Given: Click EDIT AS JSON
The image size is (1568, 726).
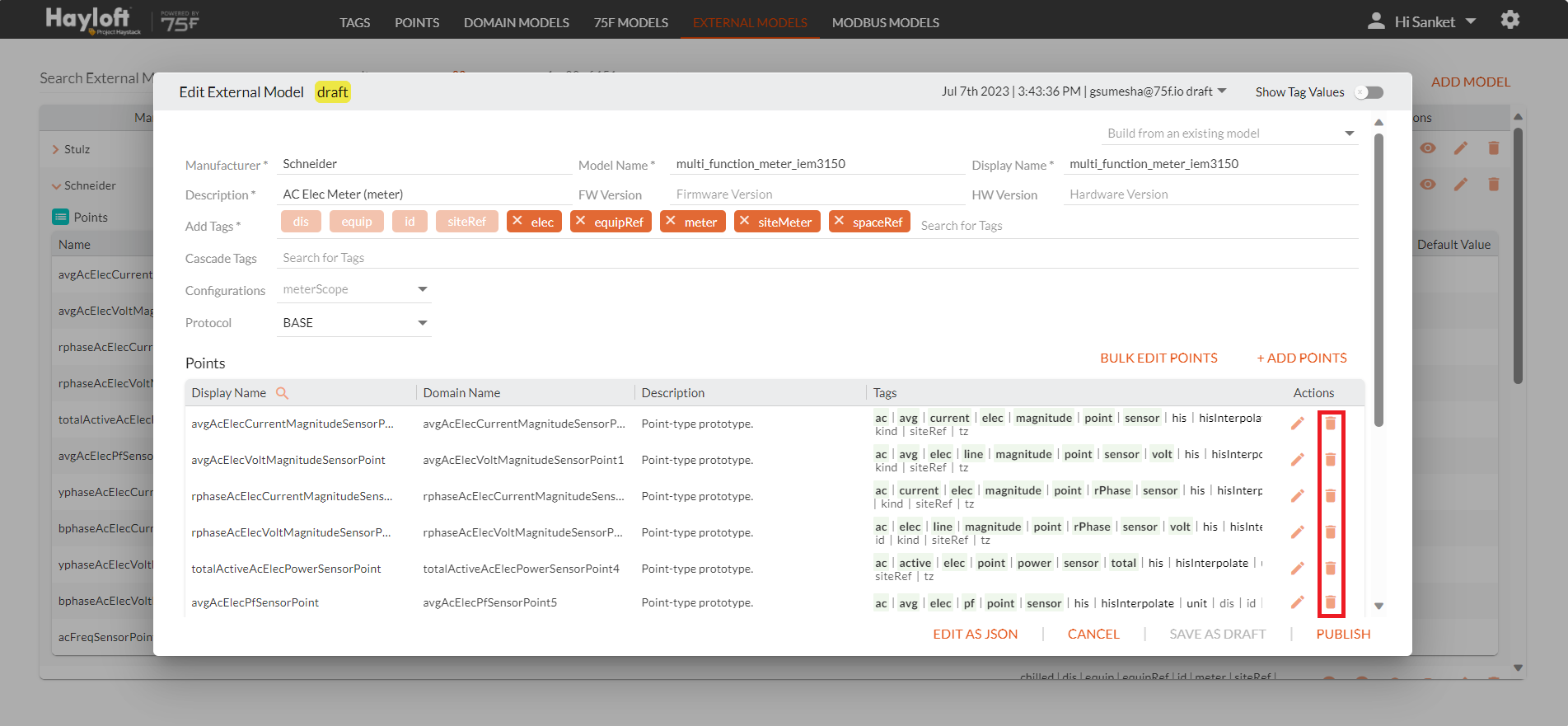Looking at the screenshot, I should (x=975, y=634).
